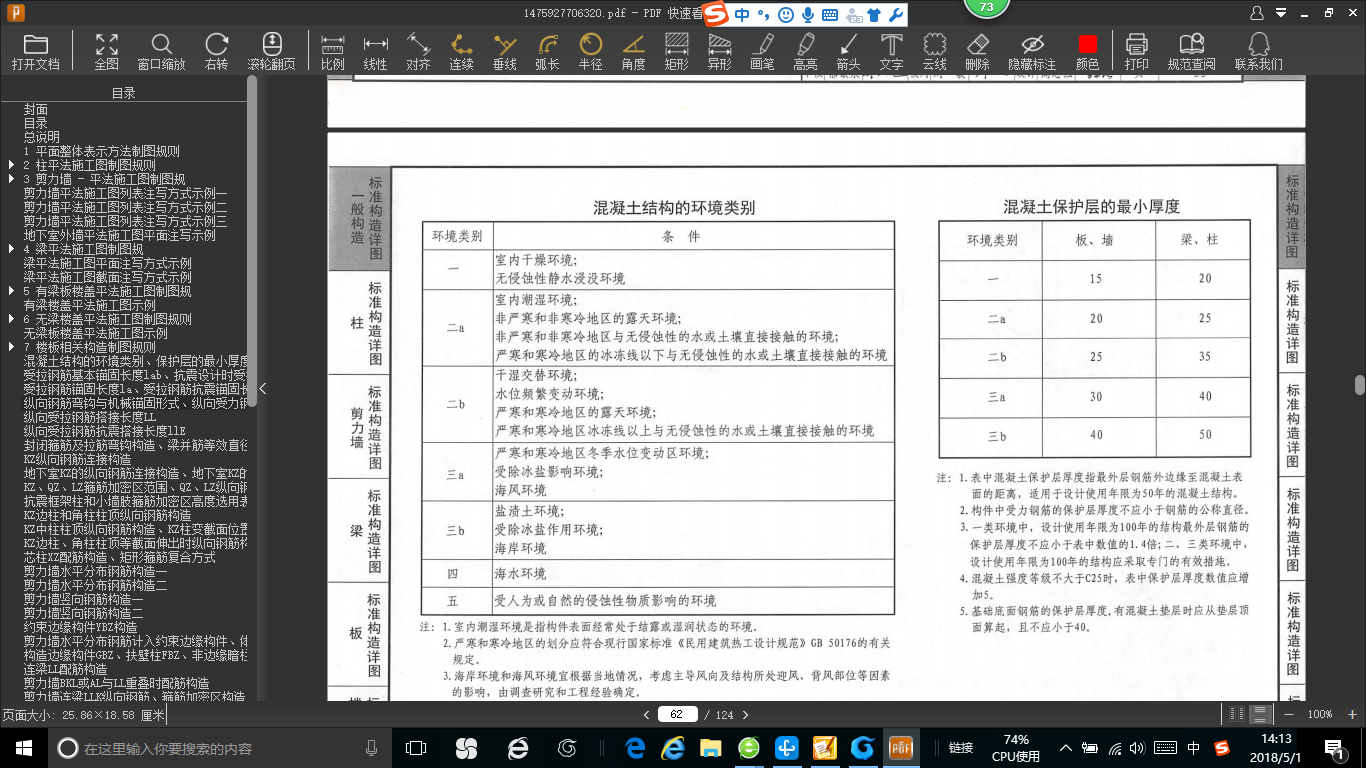Open outline entry 总说明
Image resolution: width=1366 pixels, height=768 pixels.
coord(42,137)
